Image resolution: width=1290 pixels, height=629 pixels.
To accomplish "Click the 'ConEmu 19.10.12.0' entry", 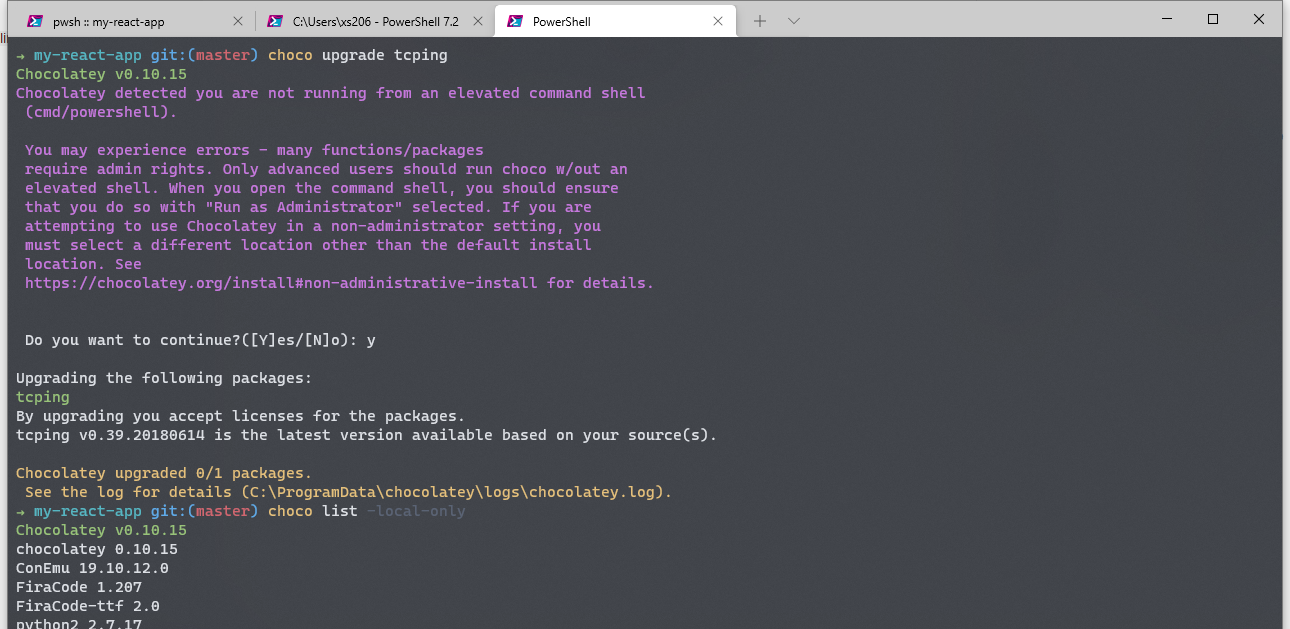I will coord(92,568).
